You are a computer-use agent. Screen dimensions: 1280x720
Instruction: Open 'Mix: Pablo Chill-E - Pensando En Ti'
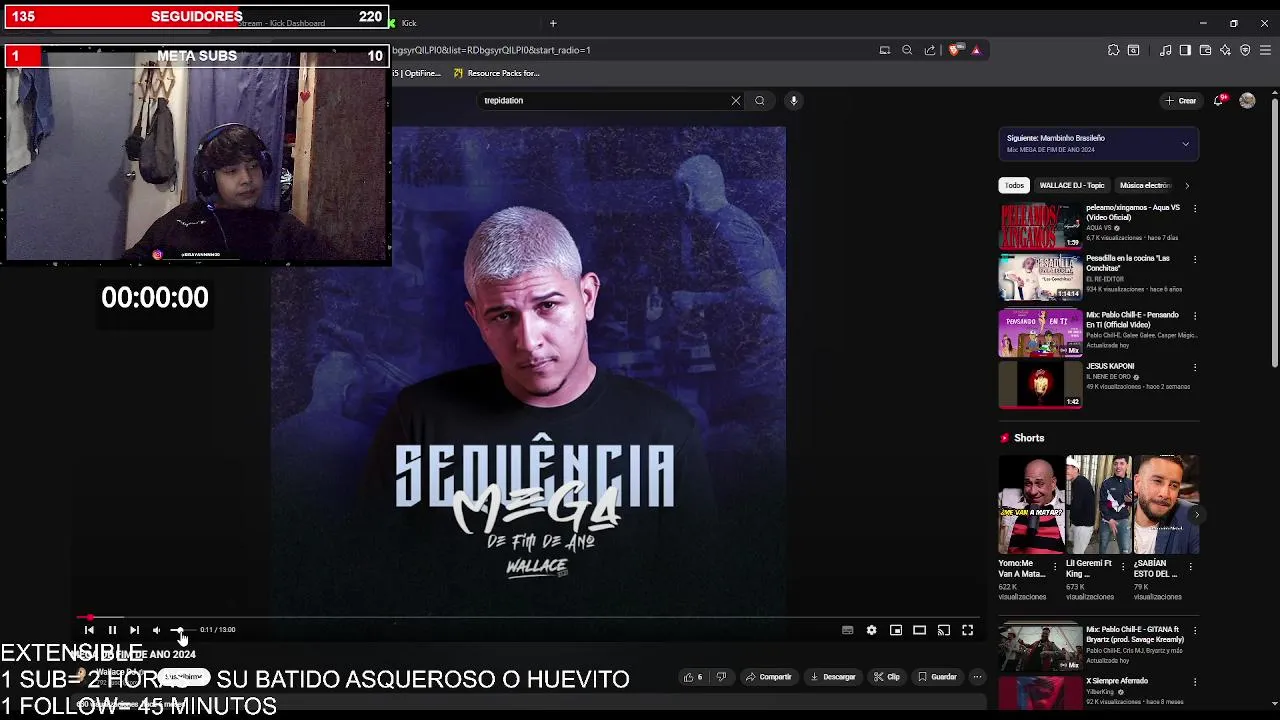click(1132, 320)
